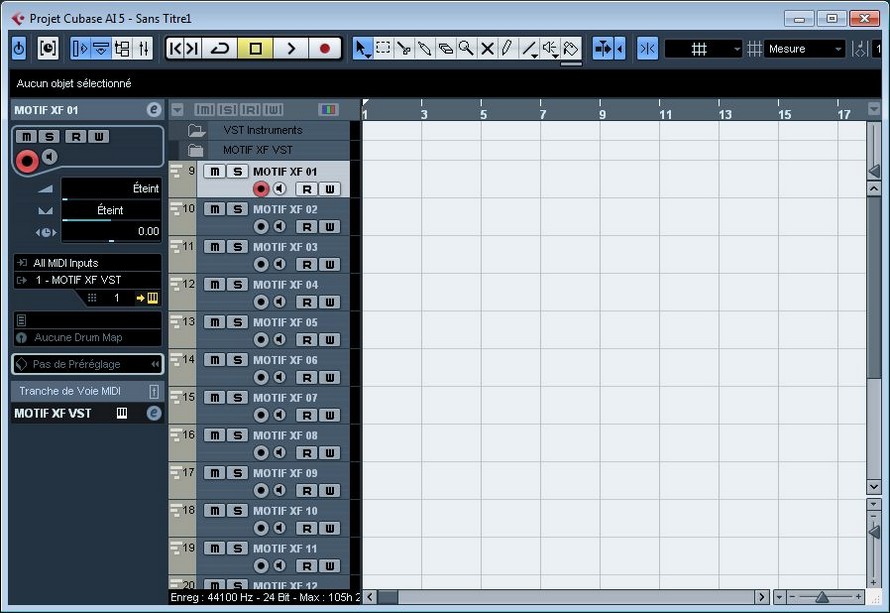Click the transport Record button
The height and width of the screenshot is (613, 890).
click(x=324, y=48)
